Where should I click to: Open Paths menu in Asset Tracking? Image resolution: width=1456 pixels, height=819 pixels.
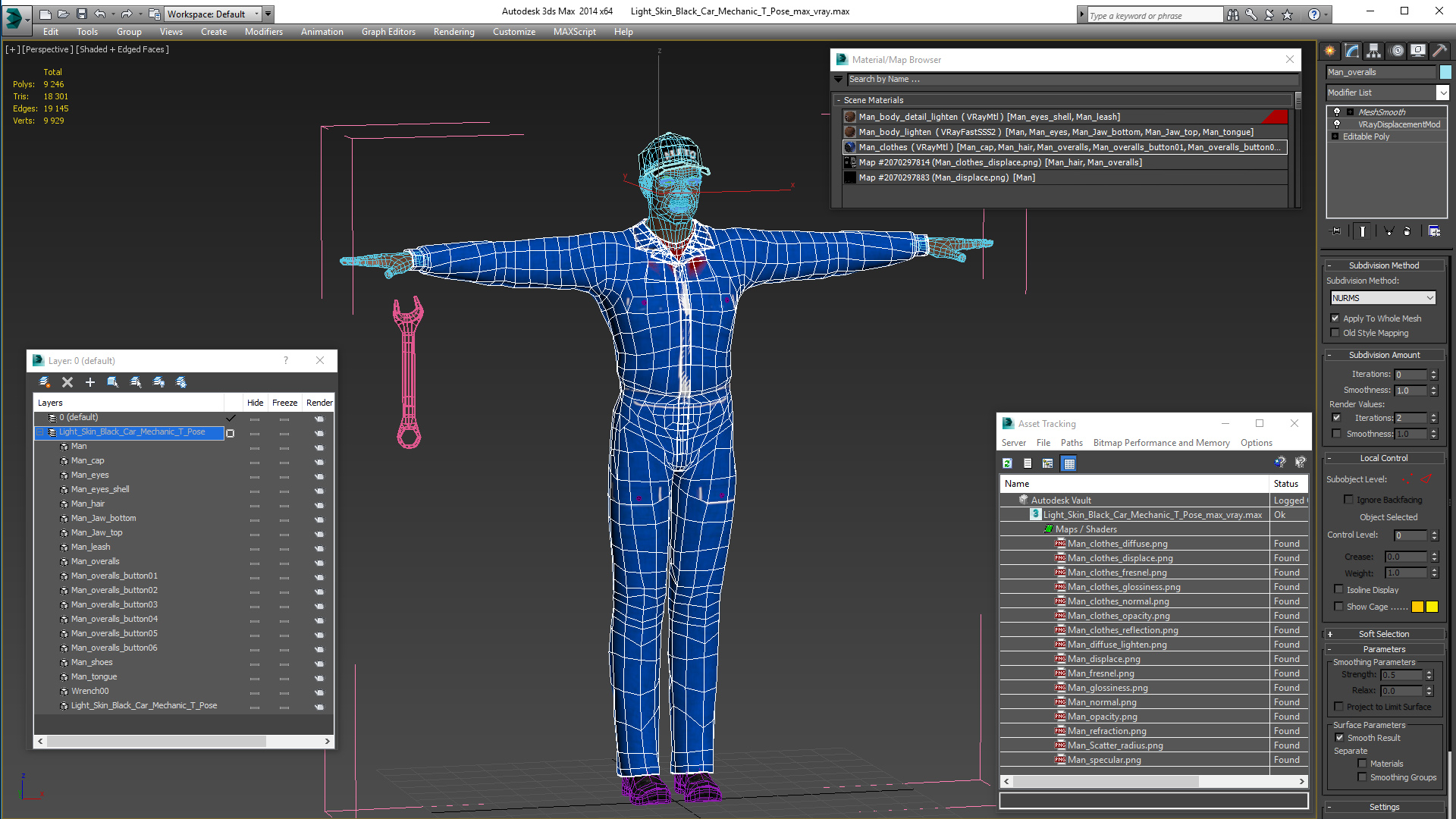(1071, 443)
